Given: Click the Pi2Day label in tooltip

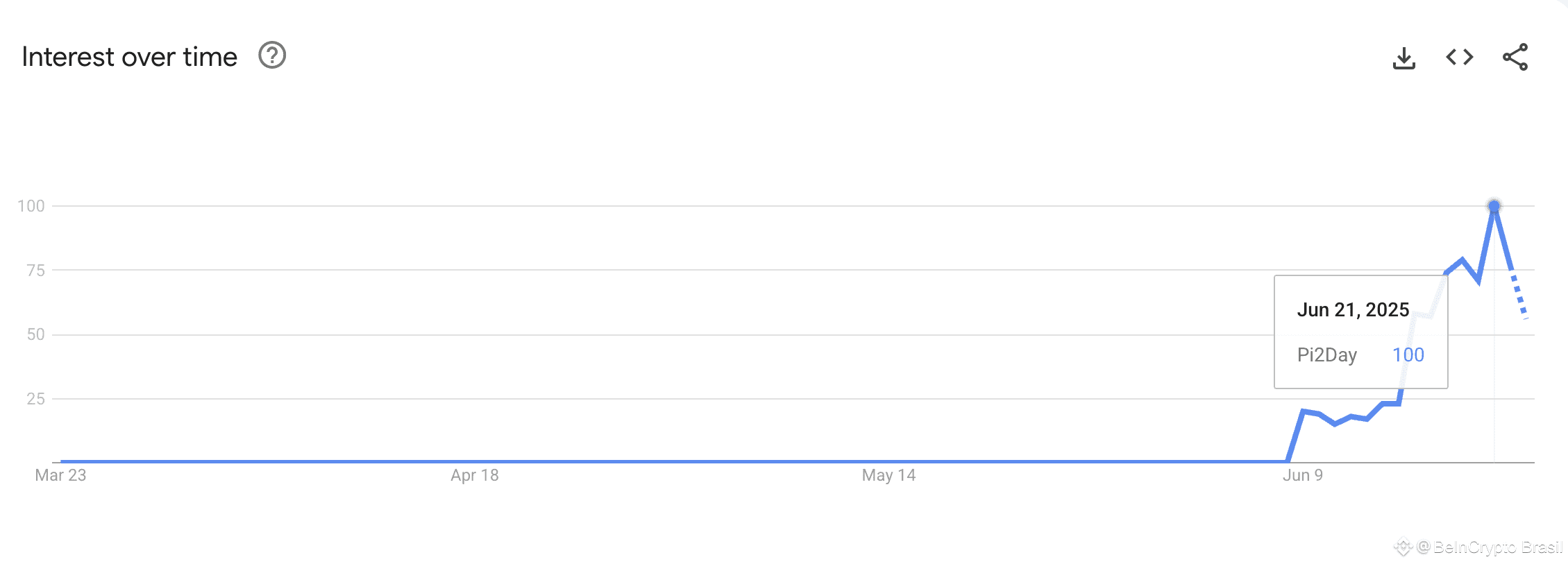Looking at the screenshot, I should (1326, 355).
